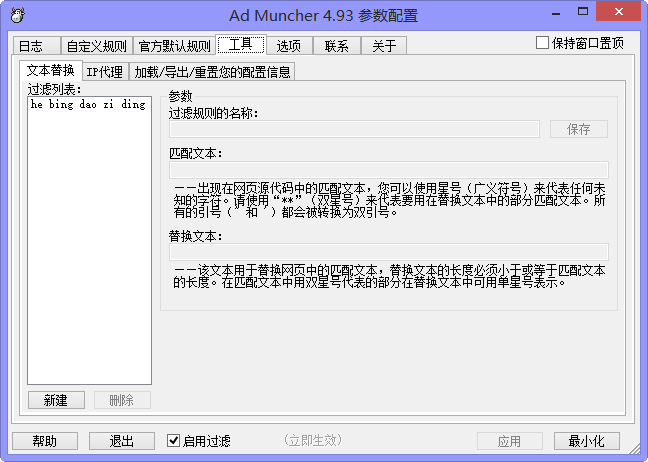Select the 文本替换 sub-tab
Image resolution: width=648 pixels, height=462 pixels.
click(51, 70)
